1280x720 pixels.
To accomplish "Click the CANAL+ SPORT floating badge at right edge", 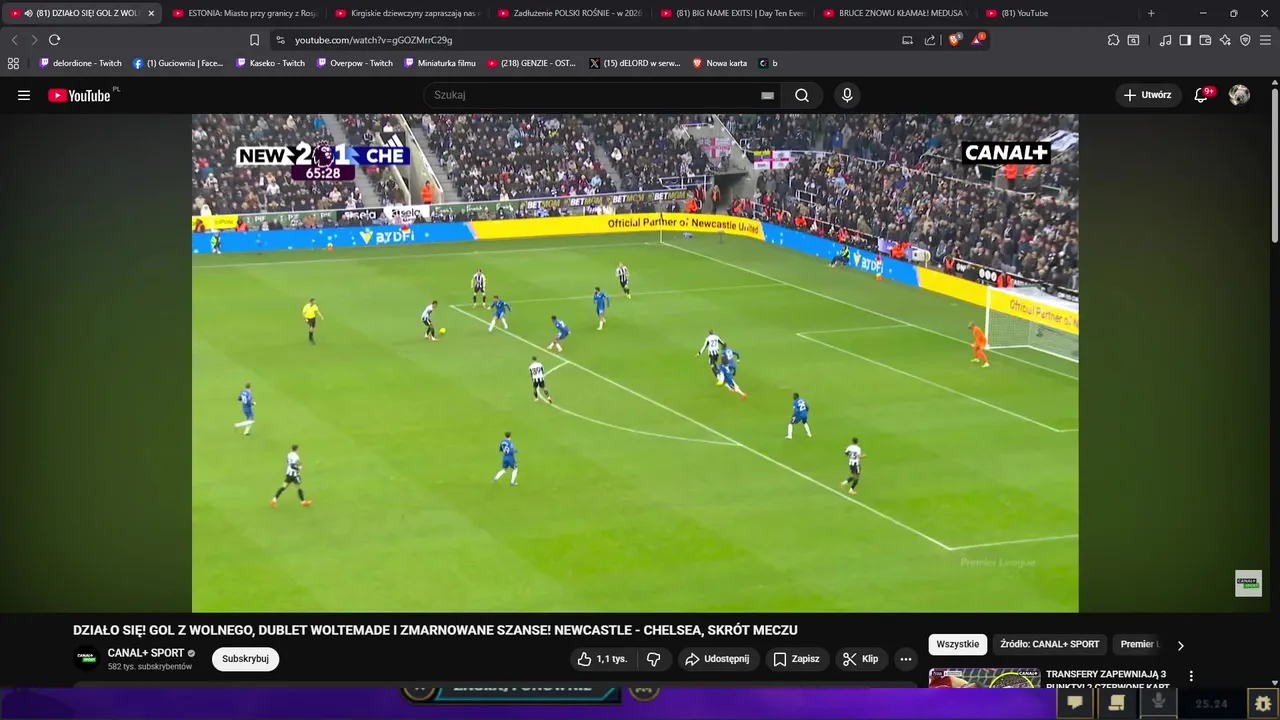I will pos(1248,583).
